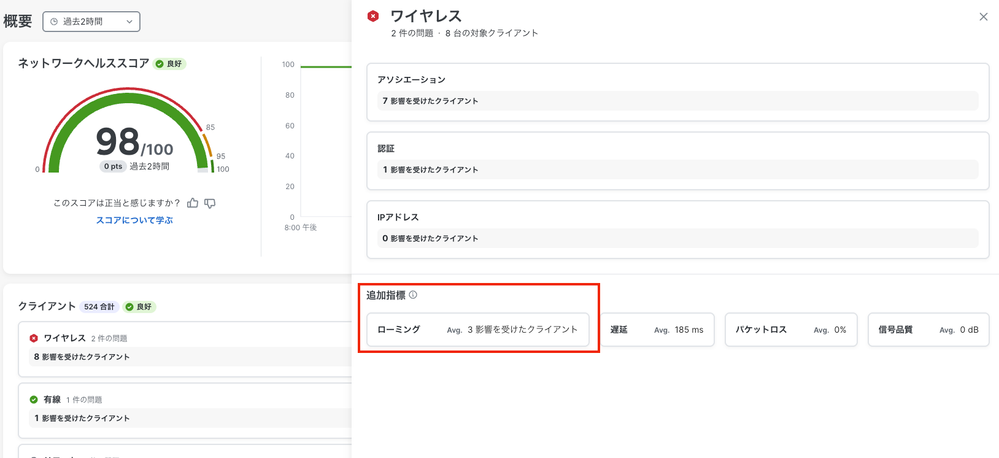This screenshot has width=999, height=458.
Task: Click the red error icon beside ワイヤレス title
Action: point(373,17)
